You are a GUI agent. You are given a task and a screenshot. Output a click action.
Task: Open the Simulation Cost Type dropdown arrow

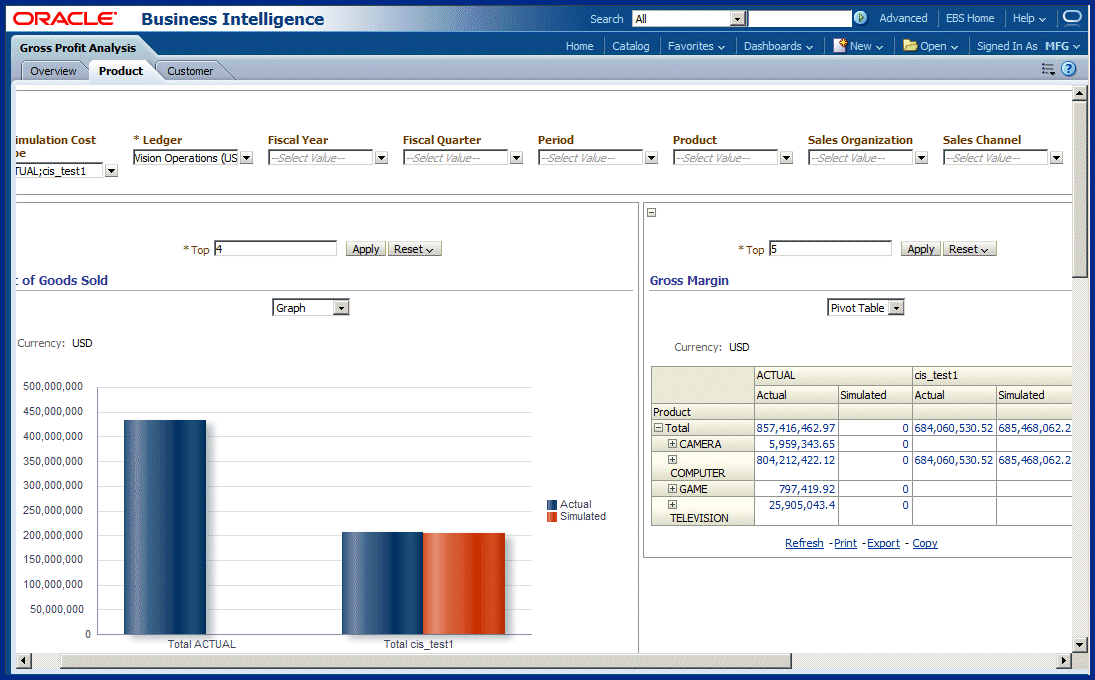pos(111,171)
